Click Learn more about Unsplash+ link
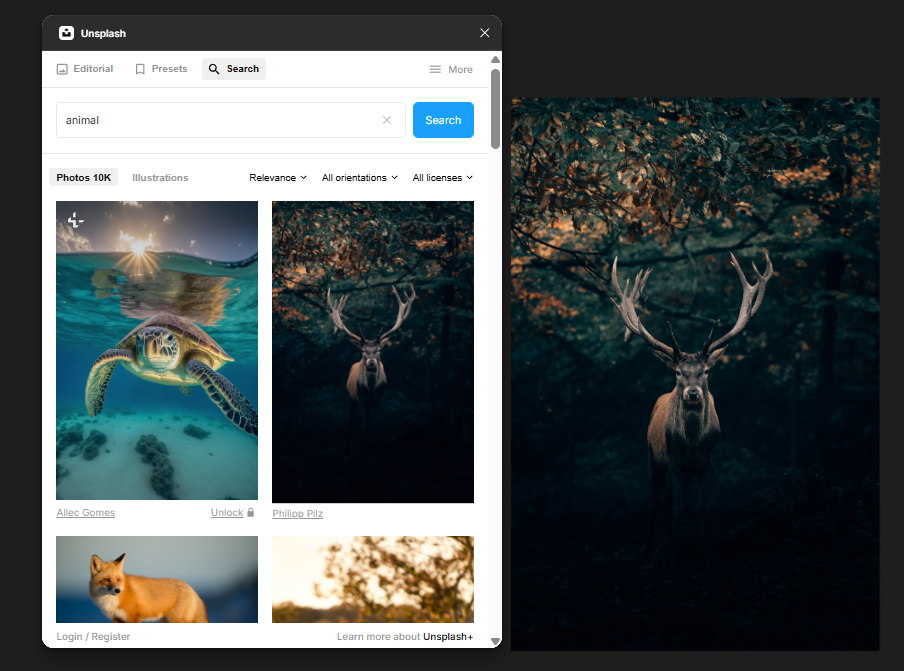The height and width of the screenshot is (671, 904). tap(405, 636)
